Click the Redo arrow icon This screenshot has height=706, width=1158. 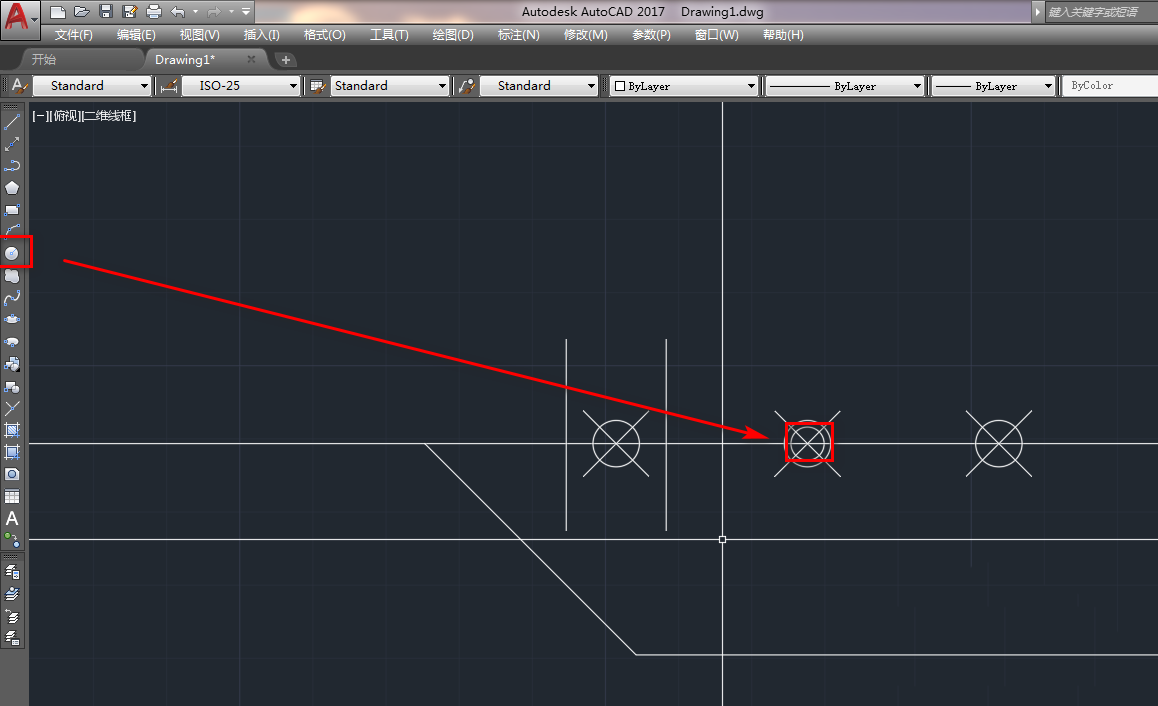click(x=214, y=12)
